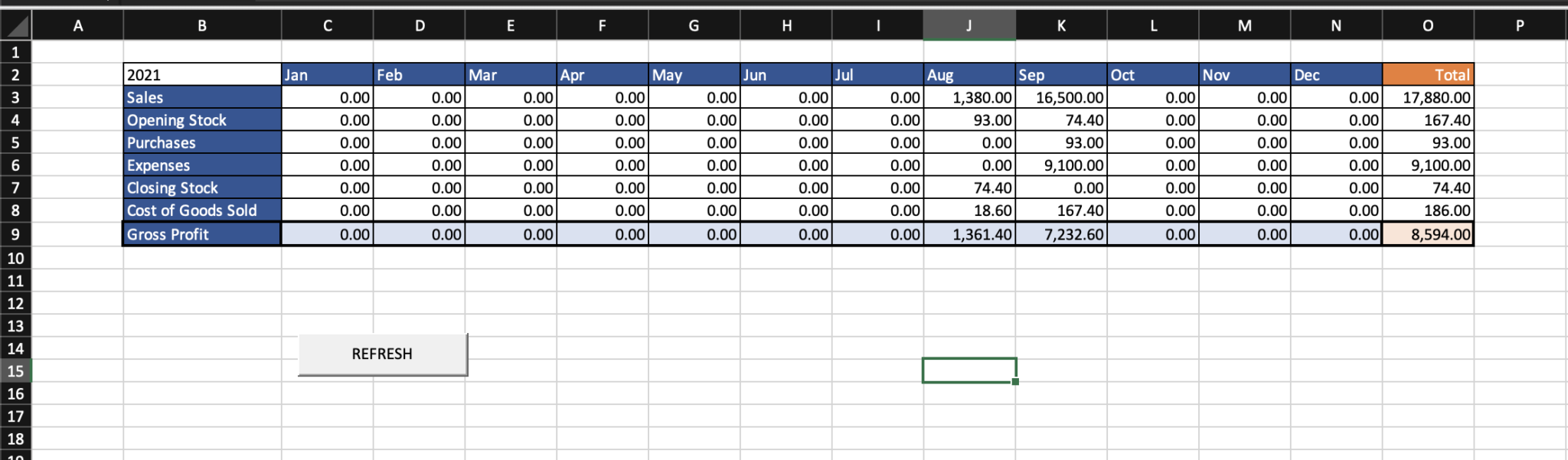Select September Expenses value 9,100.00
The width and height of the screenshot is (1568, 460).
(x=1061, y=165)
